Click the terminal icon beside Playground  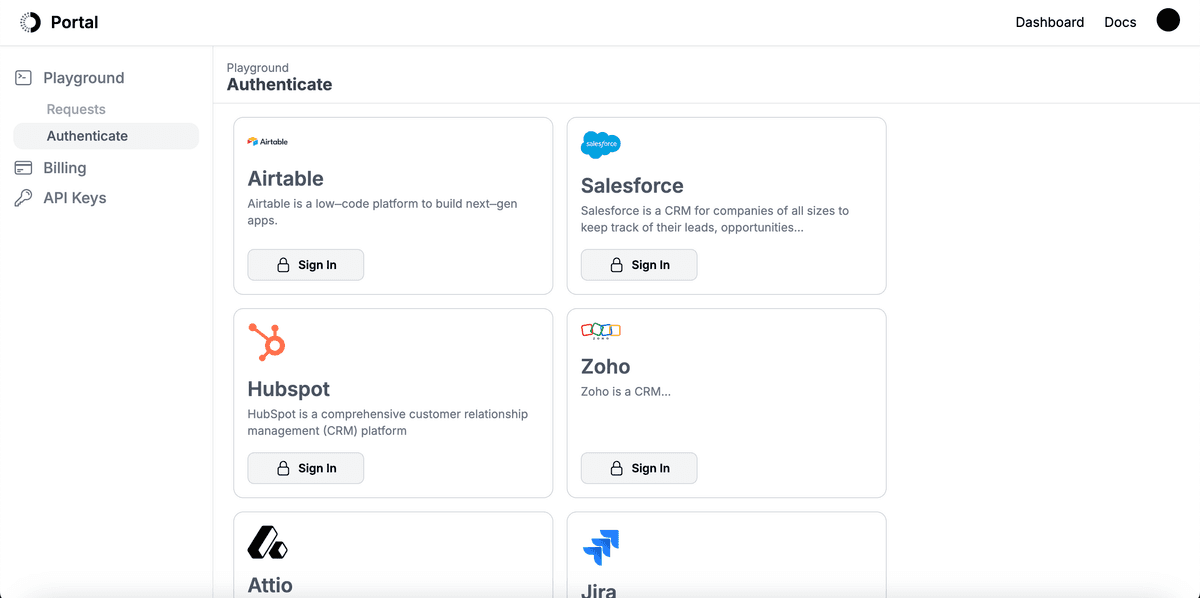(x=22, y=77)
